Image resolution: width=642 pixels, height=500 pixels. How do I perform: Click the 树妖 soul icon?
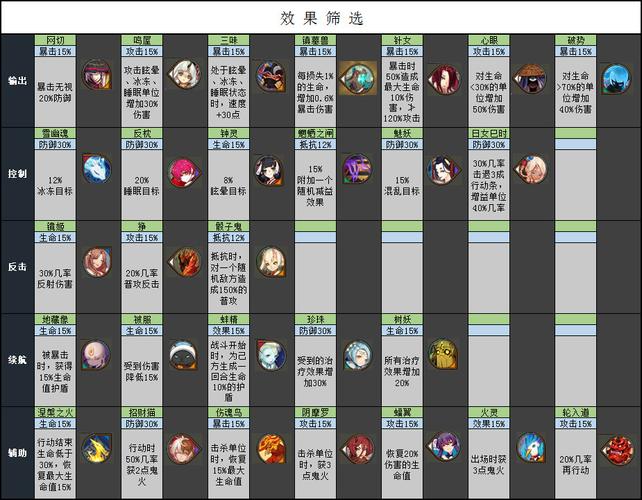click(x=443, y=353)
